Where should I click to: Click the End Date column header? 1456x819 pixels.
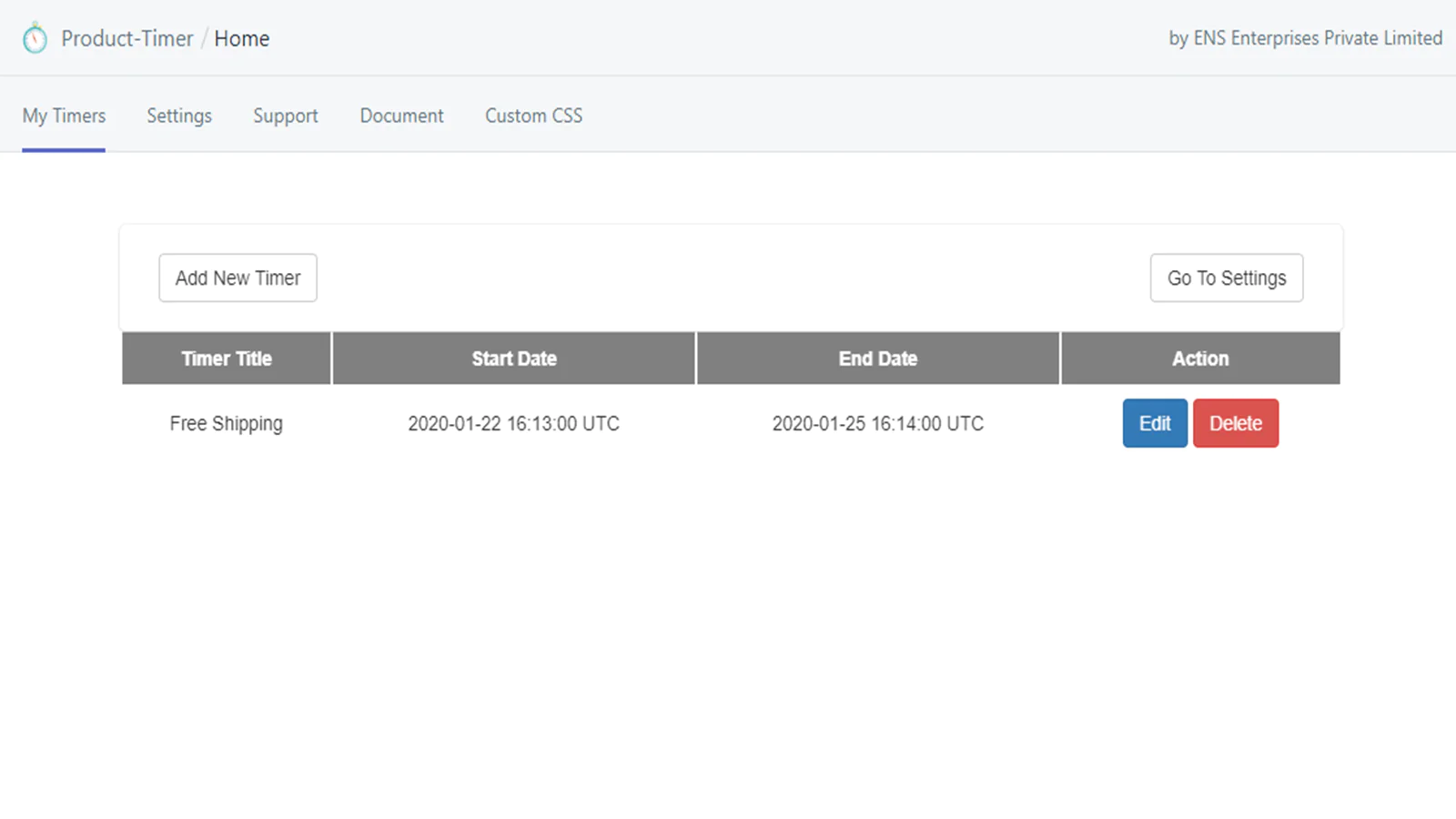click(x=878, y=359)
